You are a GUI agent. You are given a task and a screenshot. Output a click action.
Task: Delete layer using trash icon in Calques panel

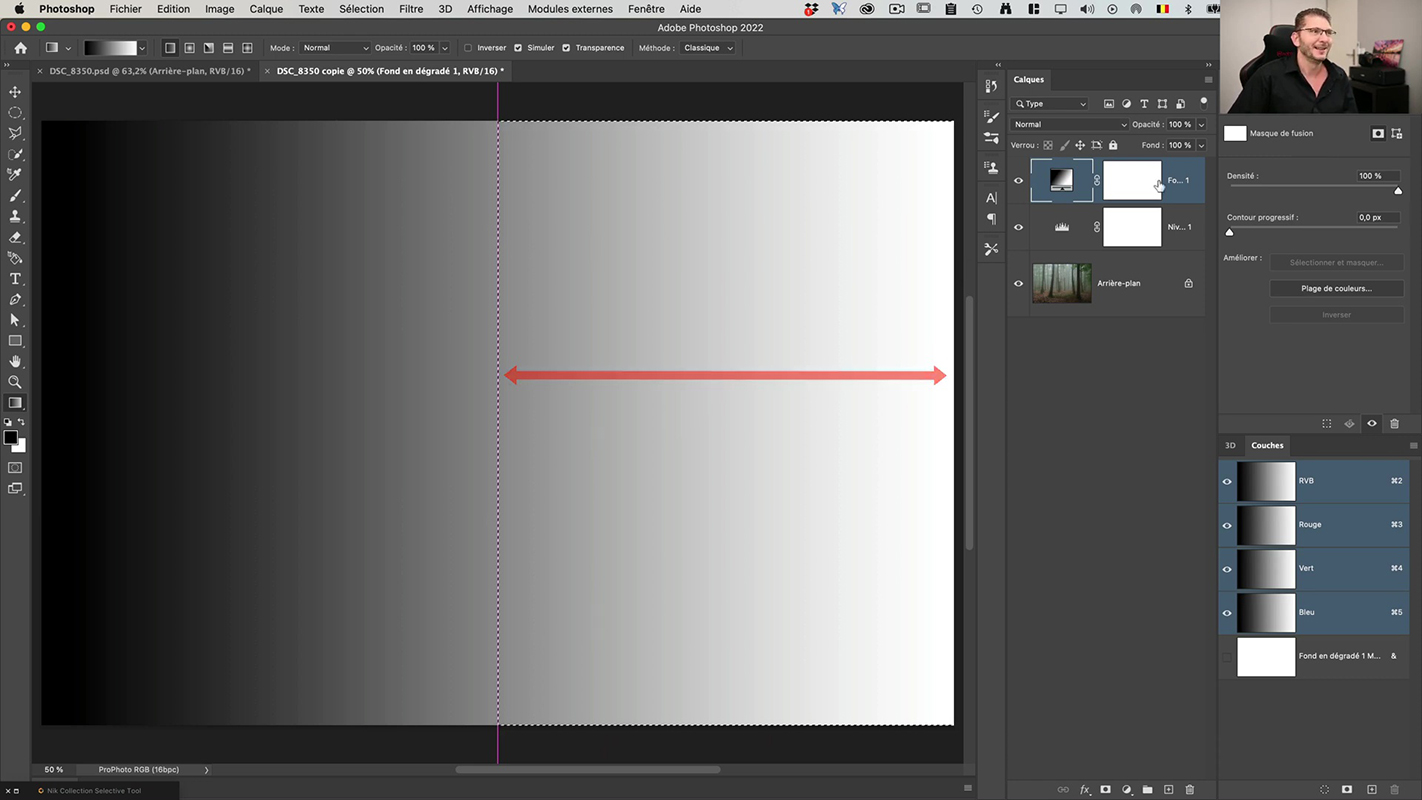point(1189,790)
